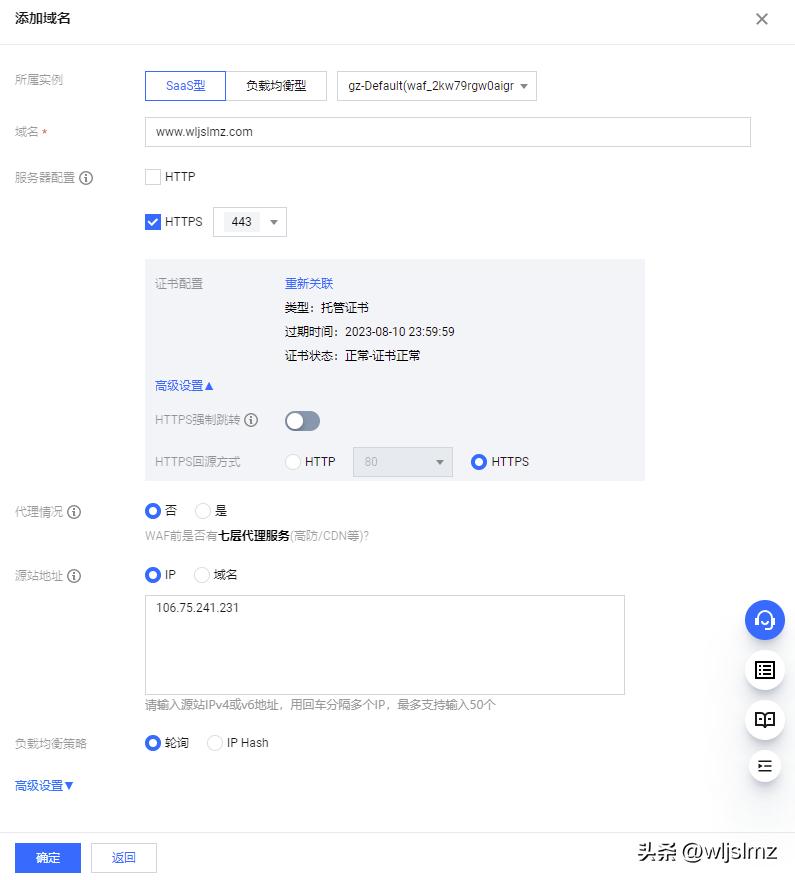The width and height of the screenshot is (795, 880).
Task: Choose 否 for 代理情况
Action: (153, 511)
